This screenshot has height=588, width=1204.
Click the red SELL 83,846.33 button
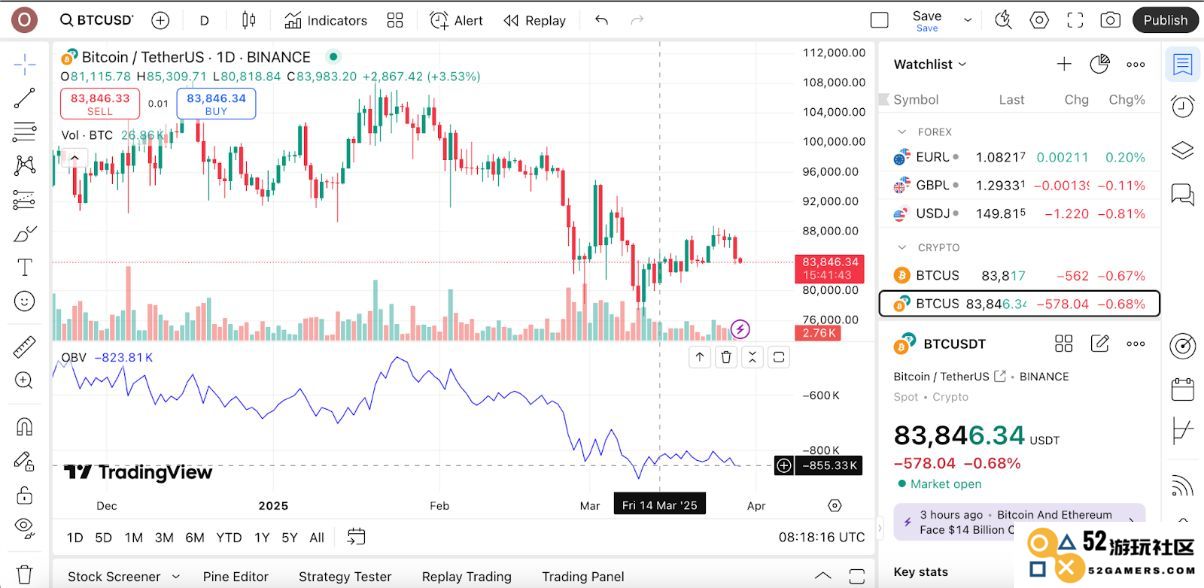(100, 104)
